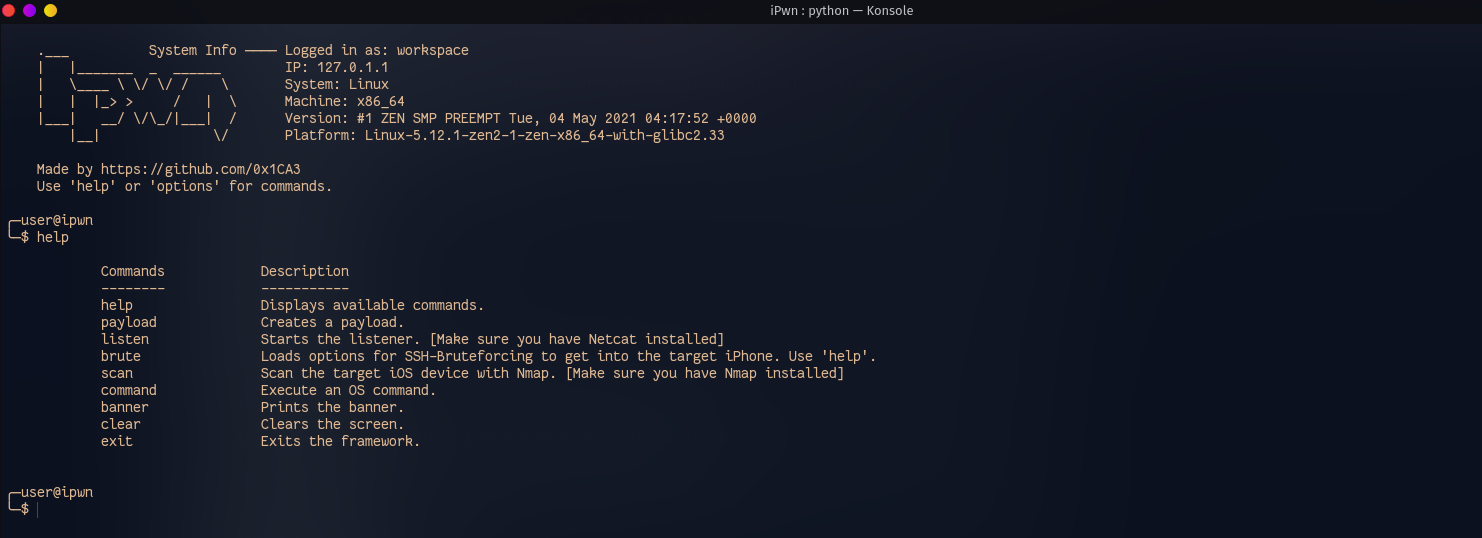Screen dimensions: 1482x538
Task: Open the https://github.com/0x1CA3 link
Action: (201, 169)
